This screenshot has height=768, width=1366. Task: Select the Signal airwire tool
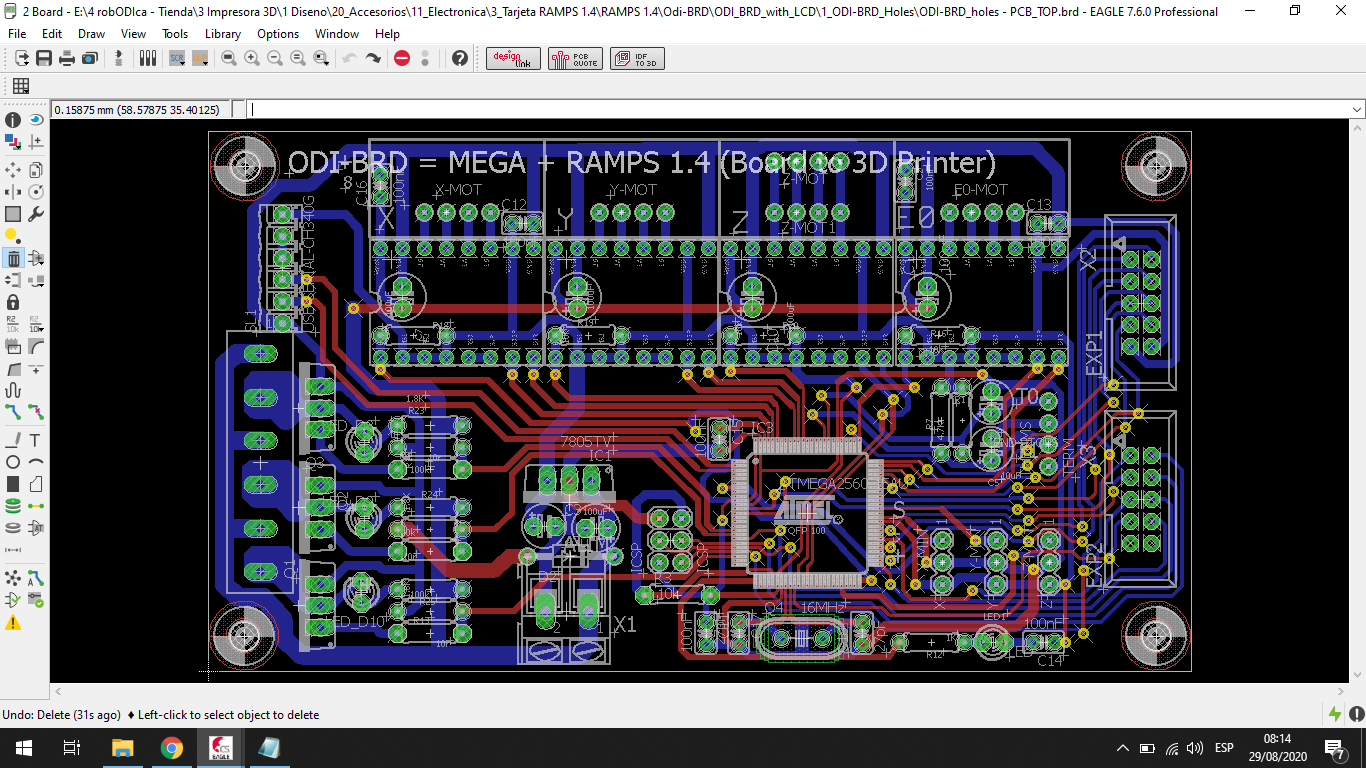click(36, 506)
